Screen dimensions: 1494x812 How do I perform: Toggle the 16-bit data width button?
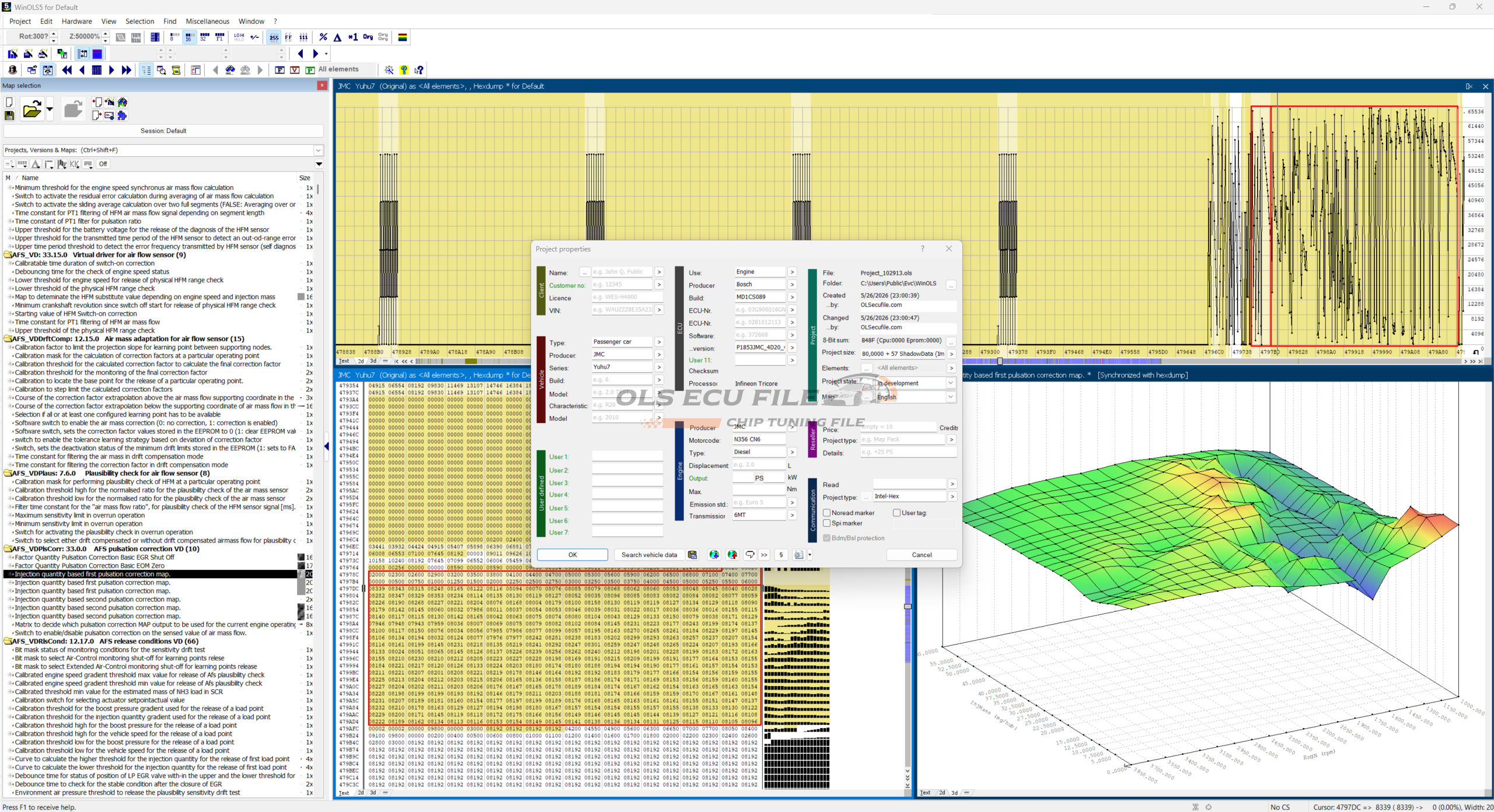pos(189,37)
